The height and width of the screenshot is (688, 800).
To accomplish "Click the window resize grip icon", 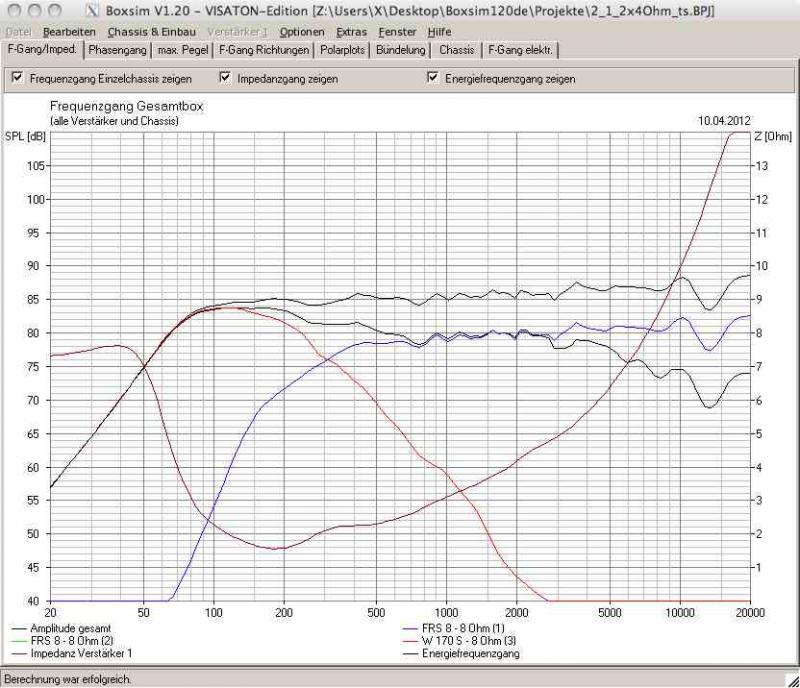I will click(793, 680).
